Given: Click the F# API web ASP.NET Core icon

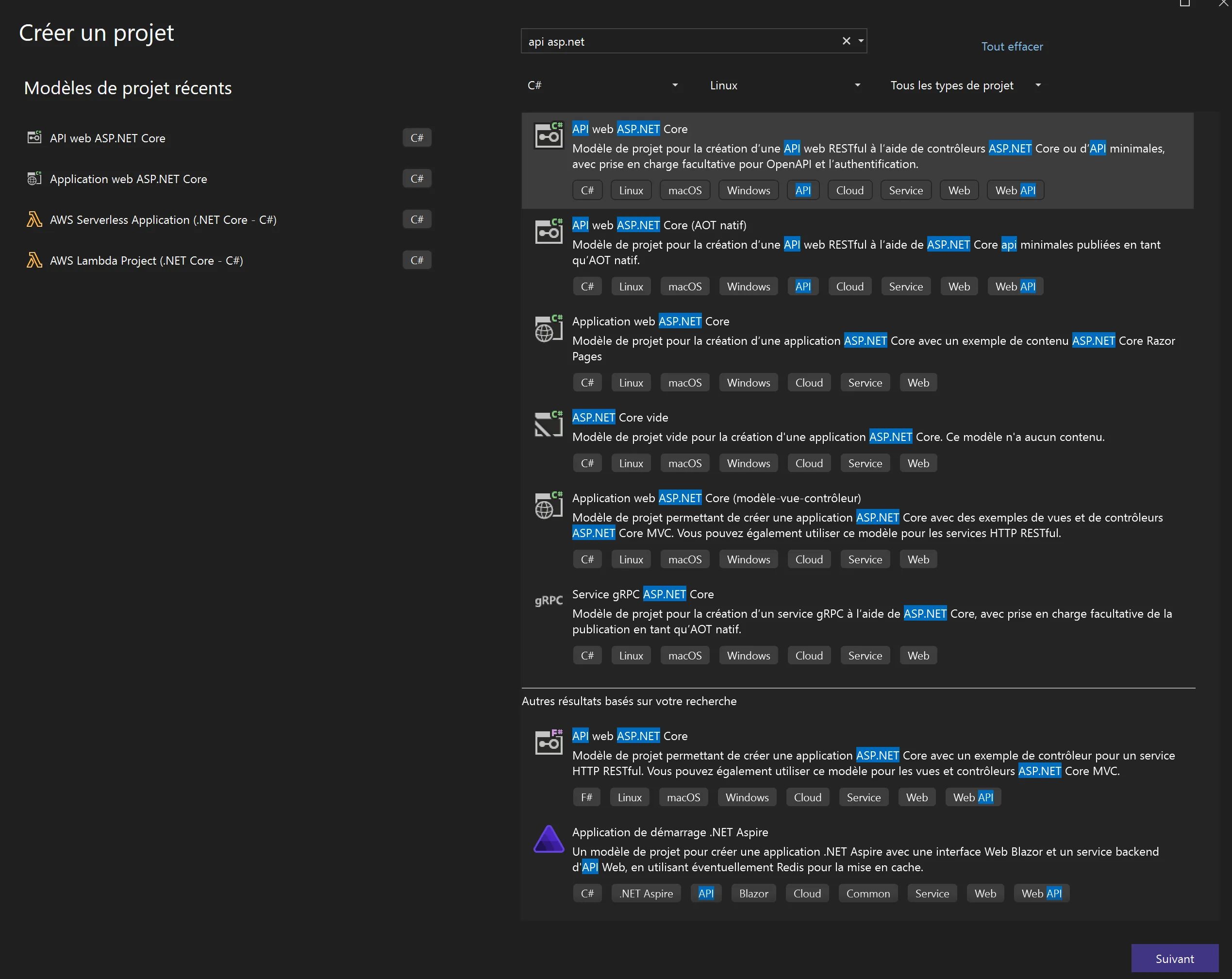Looking at the screenshot, I should point(548,743).
